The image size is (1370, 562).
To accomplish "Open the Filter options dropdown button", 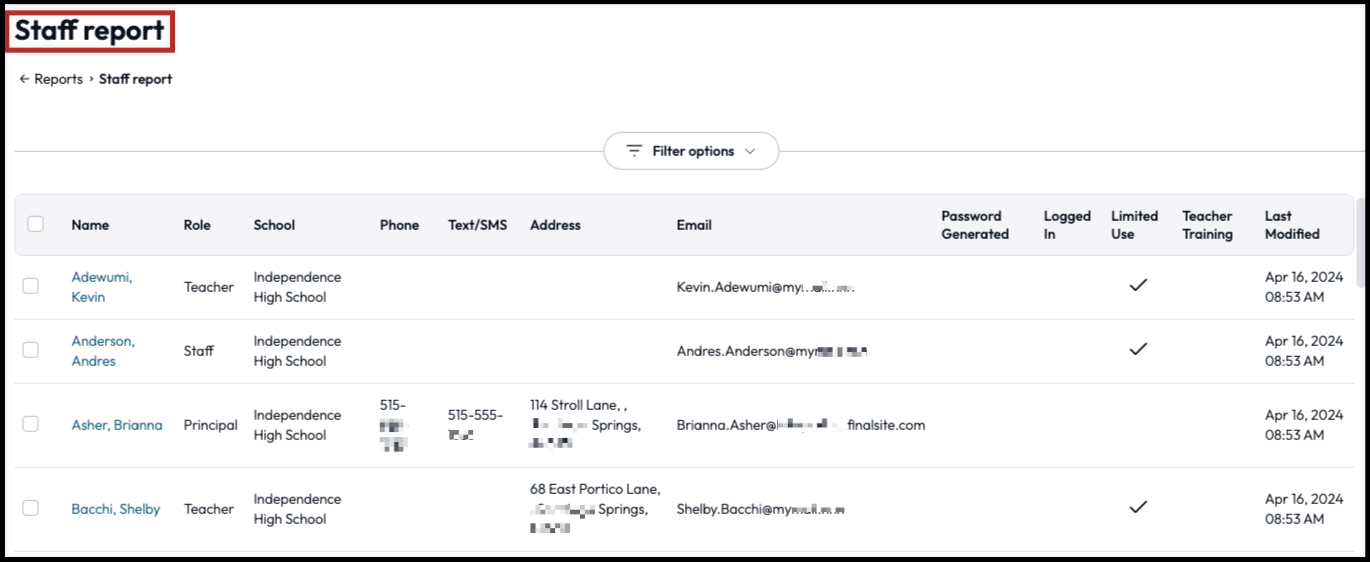I will pos(691,151).
